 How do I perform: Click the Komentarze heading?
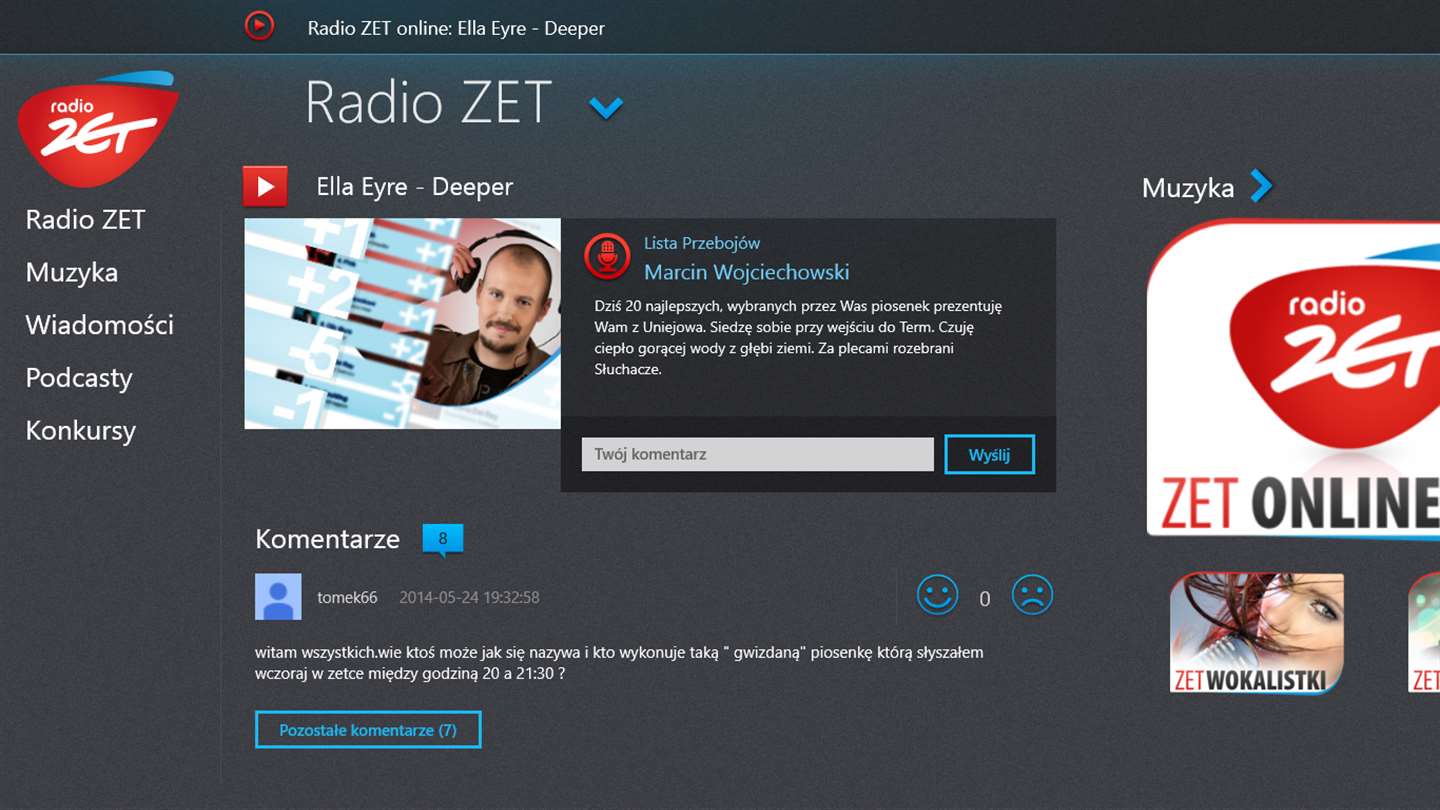(x=328, y=539)
